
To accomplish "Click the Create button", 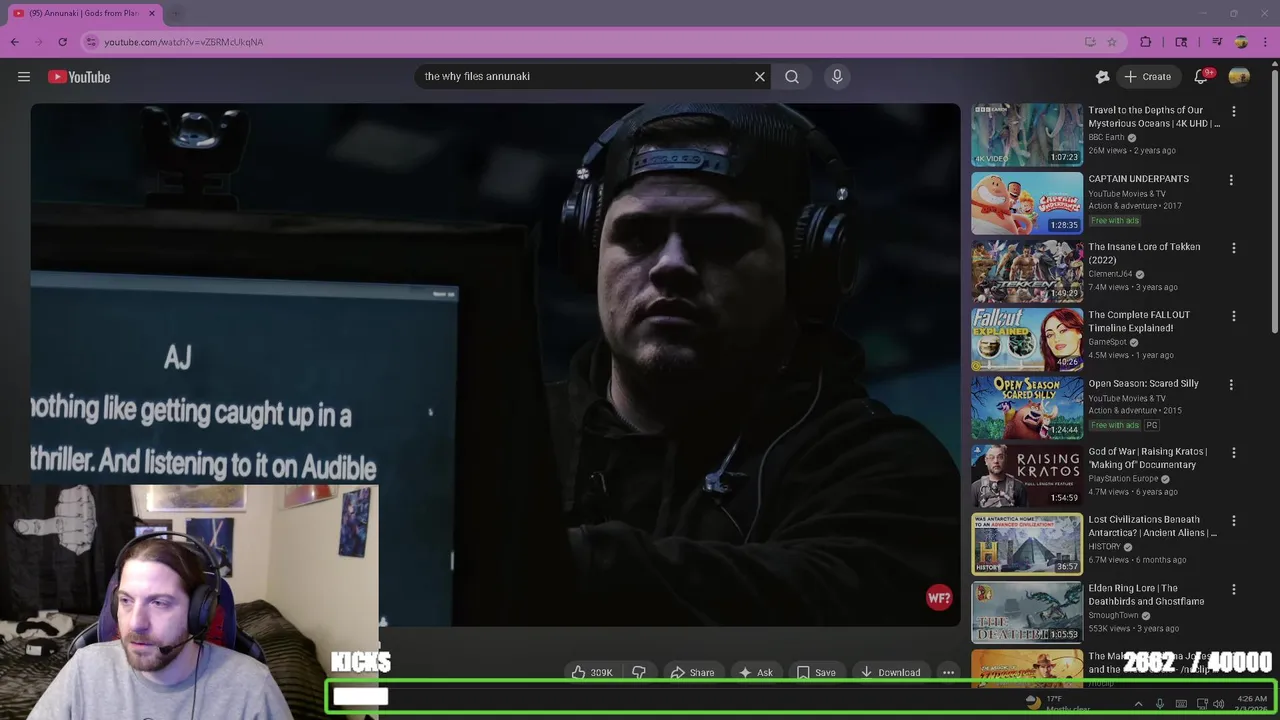I will tap(1147, 76).
